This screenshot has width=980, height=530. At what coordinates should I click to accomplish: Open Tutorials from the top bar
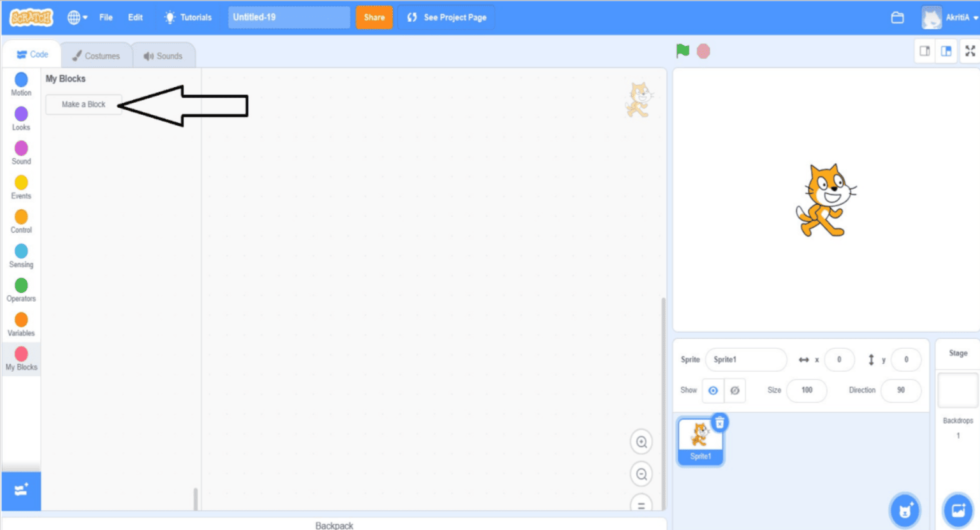188,18
